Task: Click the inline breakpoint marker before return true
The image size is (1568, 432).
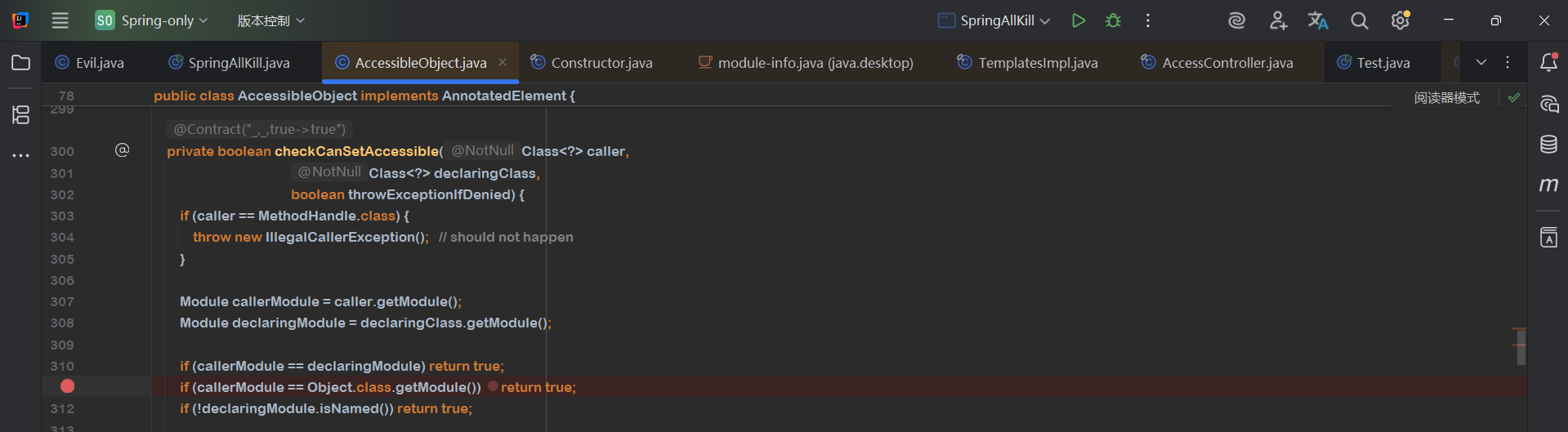Action: point(493,386)
